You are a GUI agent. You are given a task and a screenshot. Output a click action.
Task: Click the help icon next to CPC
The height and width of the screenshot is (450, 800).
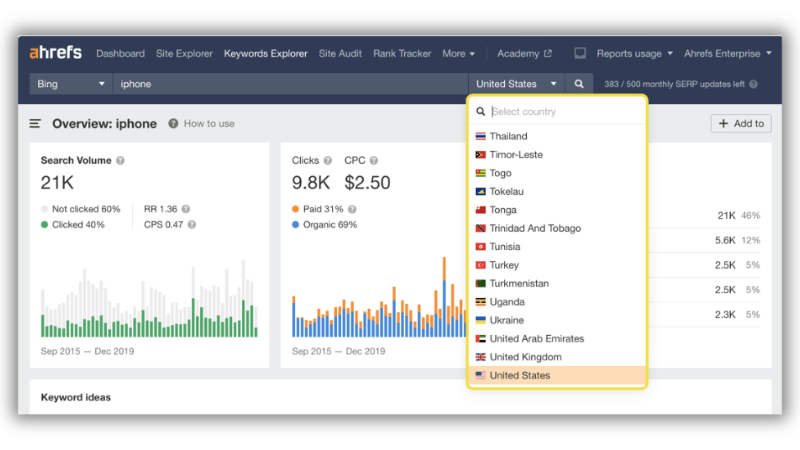374,160
